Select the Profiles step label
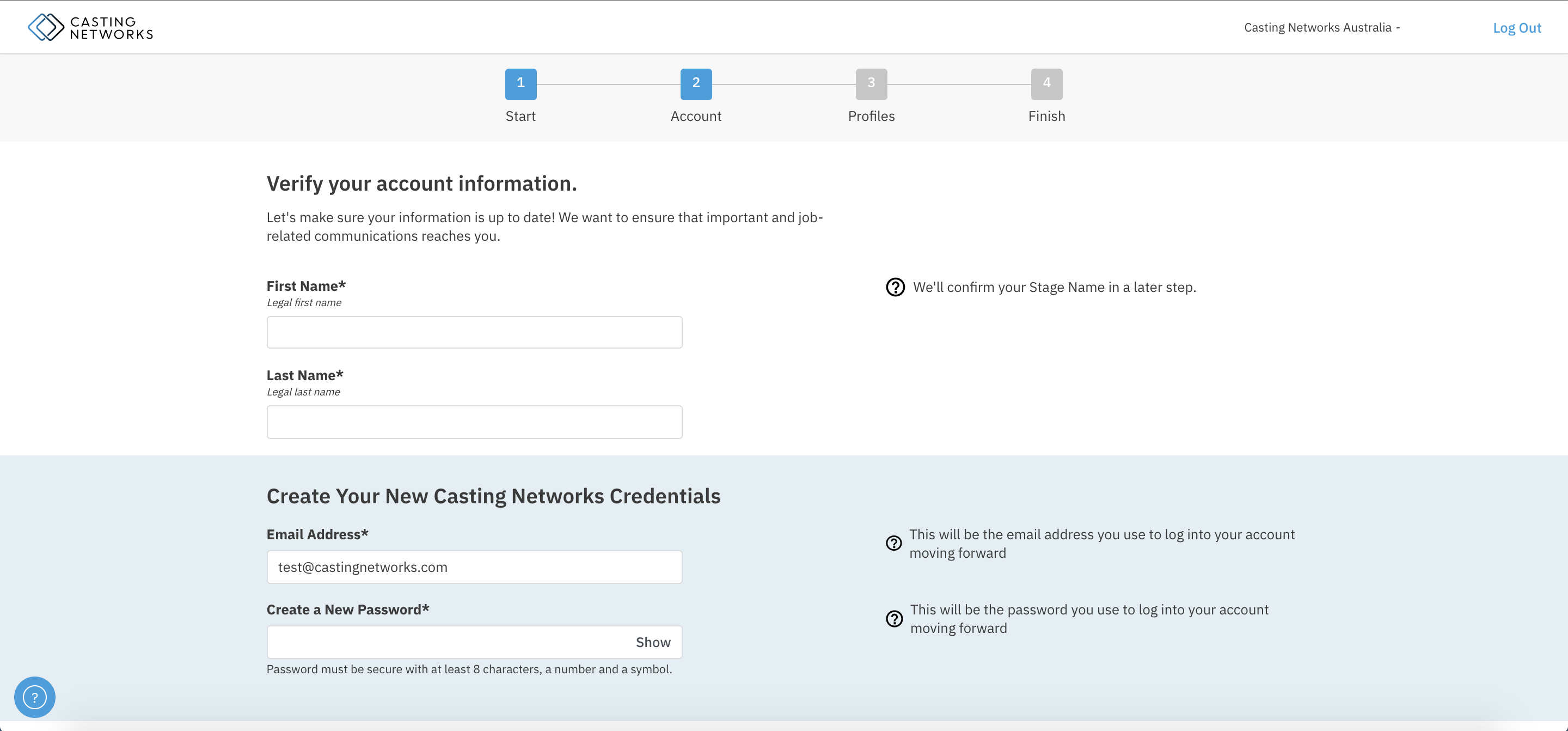The height and width of the screenshot is (731, 1568). (872, 115)
